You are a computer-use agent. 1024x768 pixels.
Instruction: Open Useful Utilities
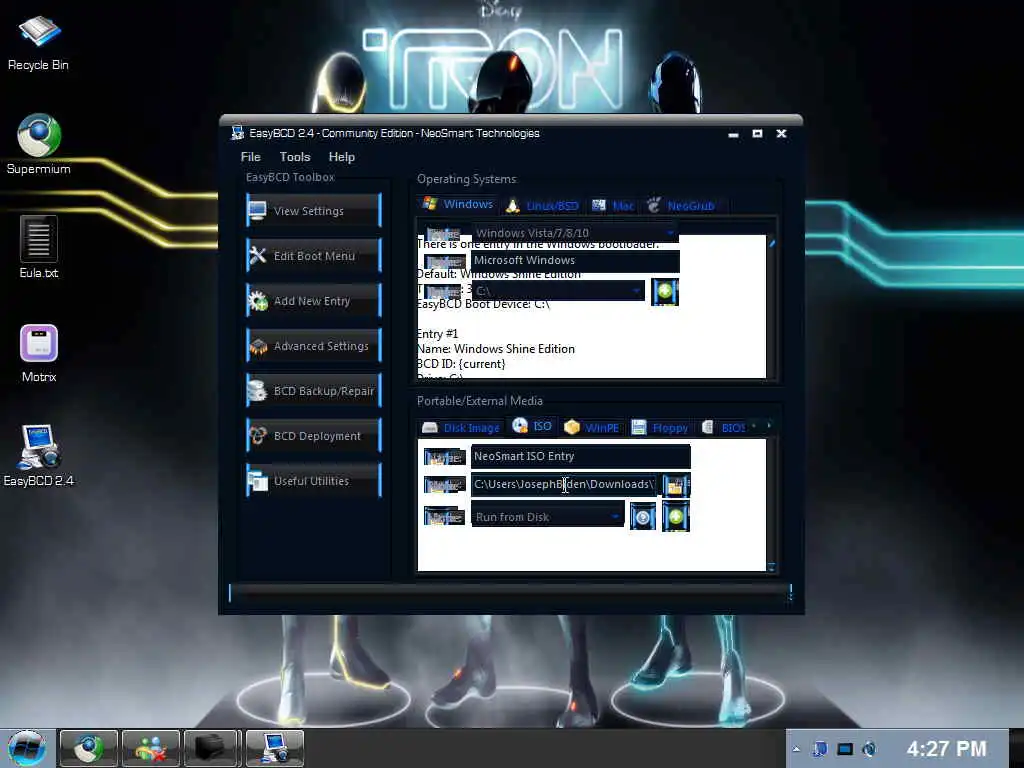(314, 481)
